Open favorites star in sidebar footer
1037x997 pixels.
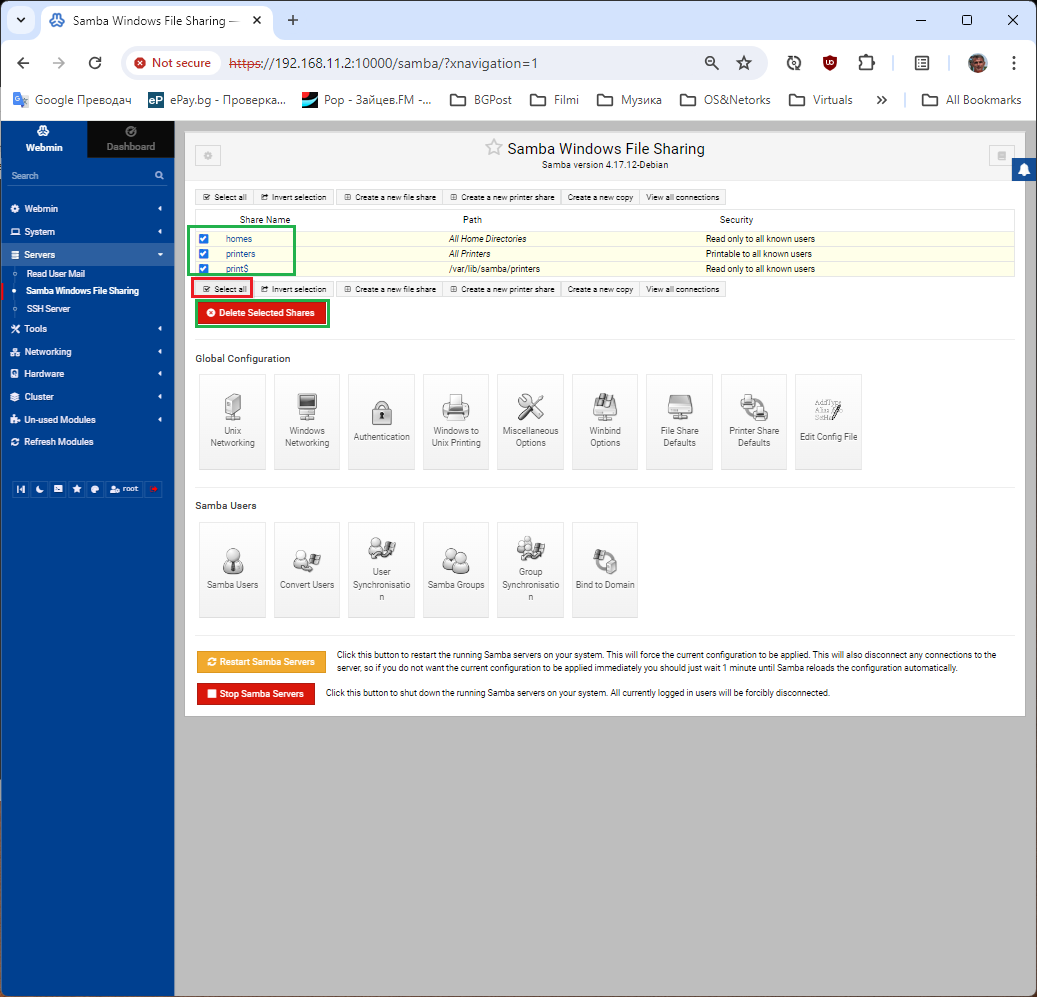click(x=77, y=489)
